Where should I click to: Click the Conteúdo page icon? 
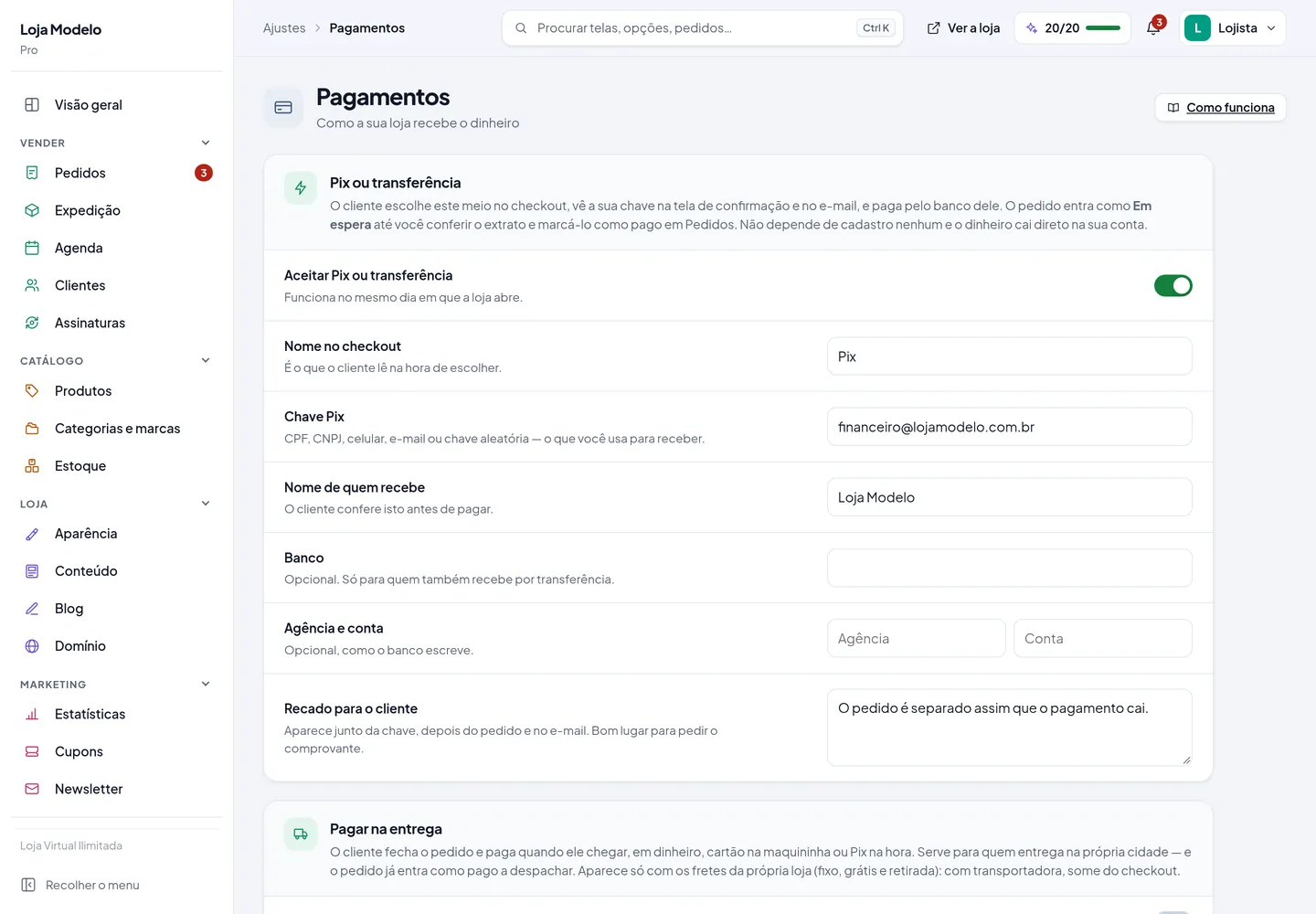pyautogui.click(x=32, y=571)
